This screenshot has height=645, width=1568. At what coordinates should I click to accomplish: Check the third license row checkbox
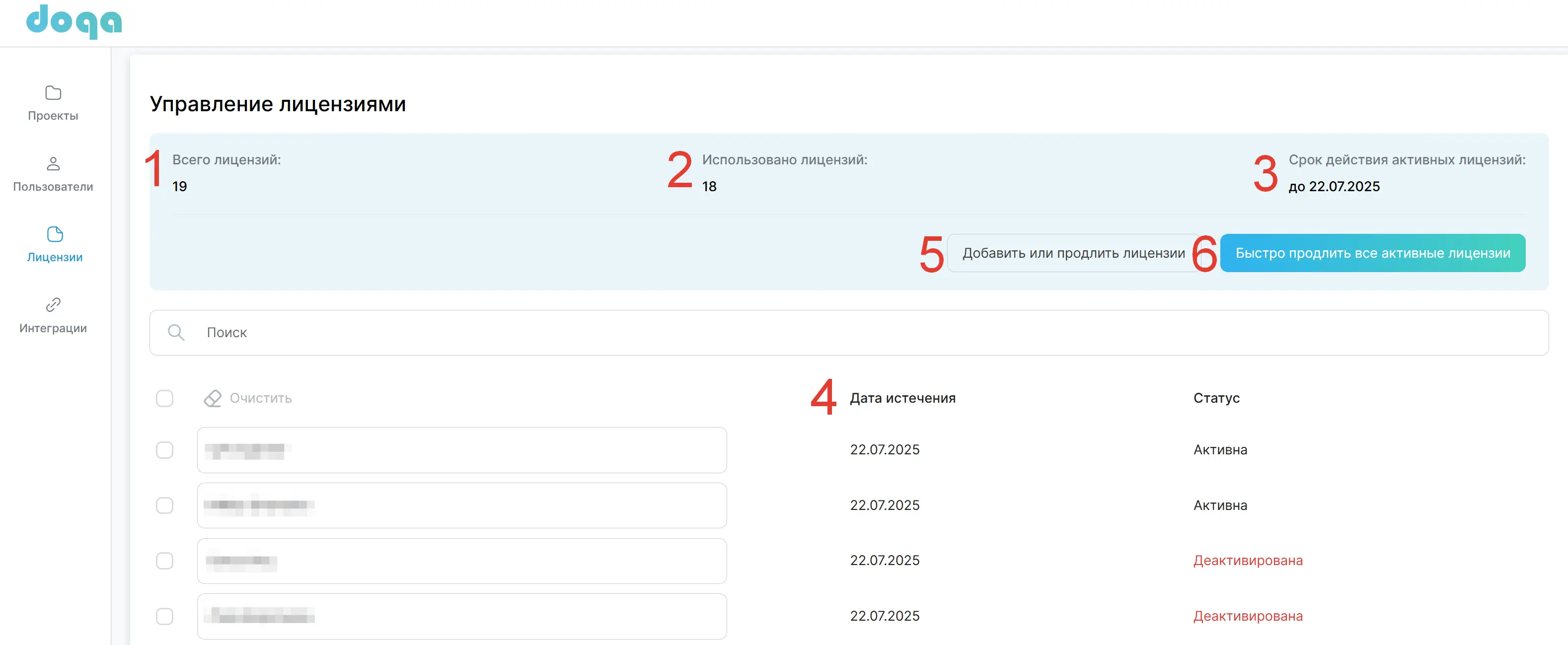pos(164,561)
